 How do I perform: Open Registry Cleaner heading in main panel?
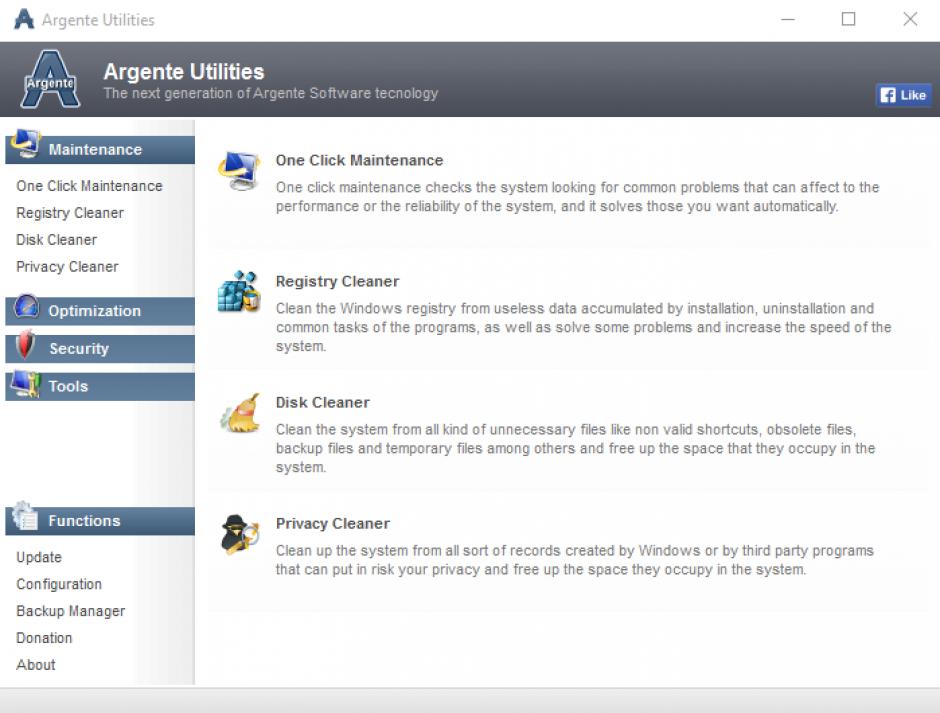(337, 281)
